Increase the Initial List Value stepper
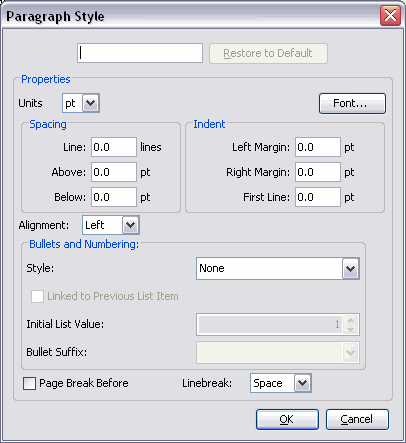406x443 pixels. [350, 320]
